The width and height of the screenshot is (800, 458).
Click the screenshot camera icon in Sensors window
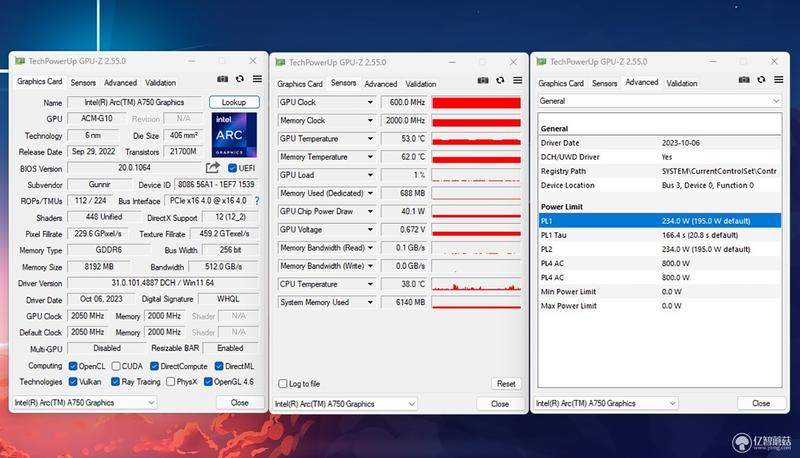tap(483, 81)
